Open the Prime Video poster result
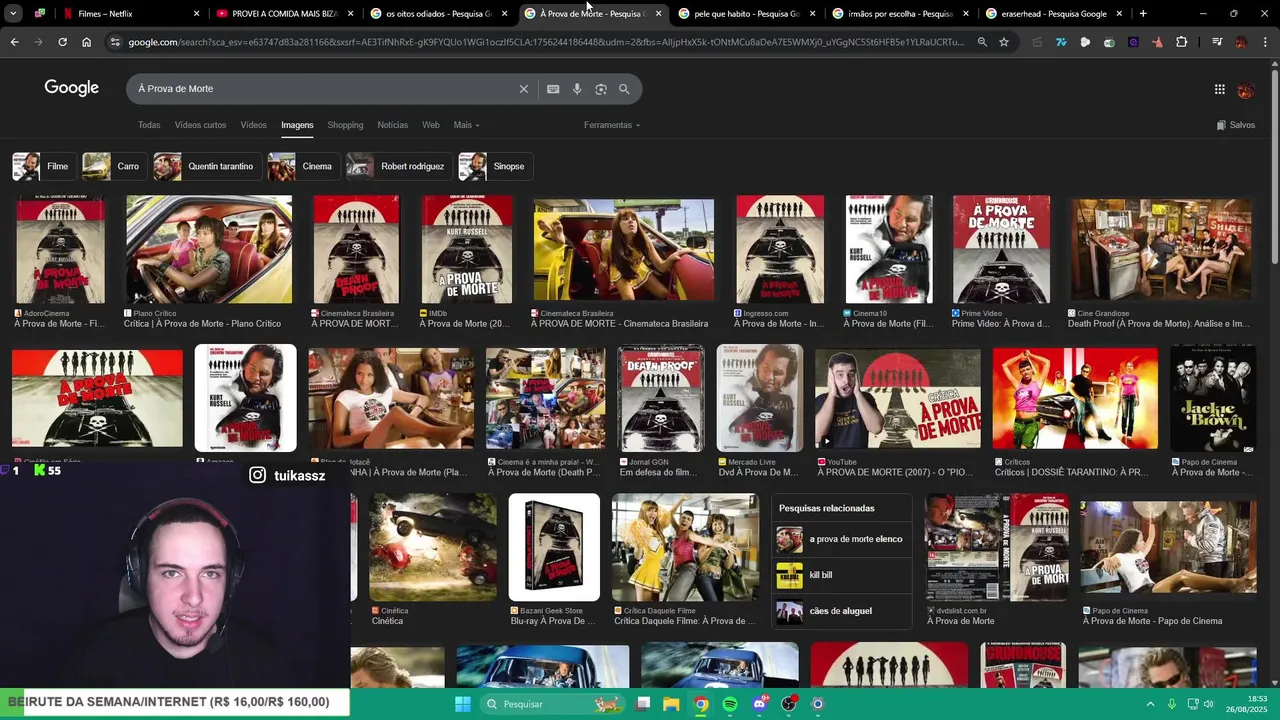1280x720 pixels. click(x=1001, y=250)
